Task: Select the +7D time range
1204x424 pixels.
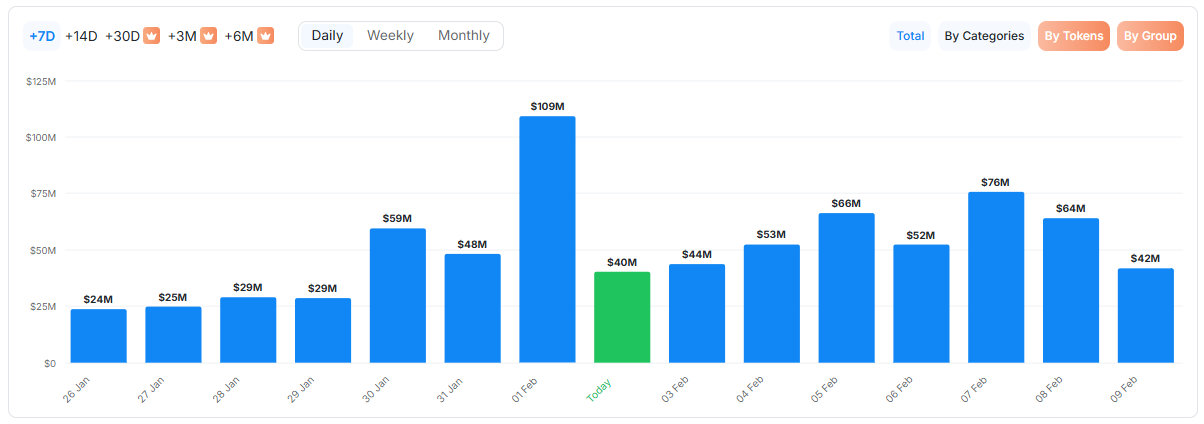Action: [42, 36]
